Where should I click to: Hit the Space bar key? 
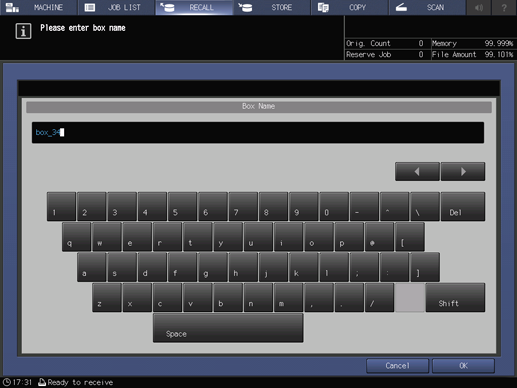click(228, 328)
